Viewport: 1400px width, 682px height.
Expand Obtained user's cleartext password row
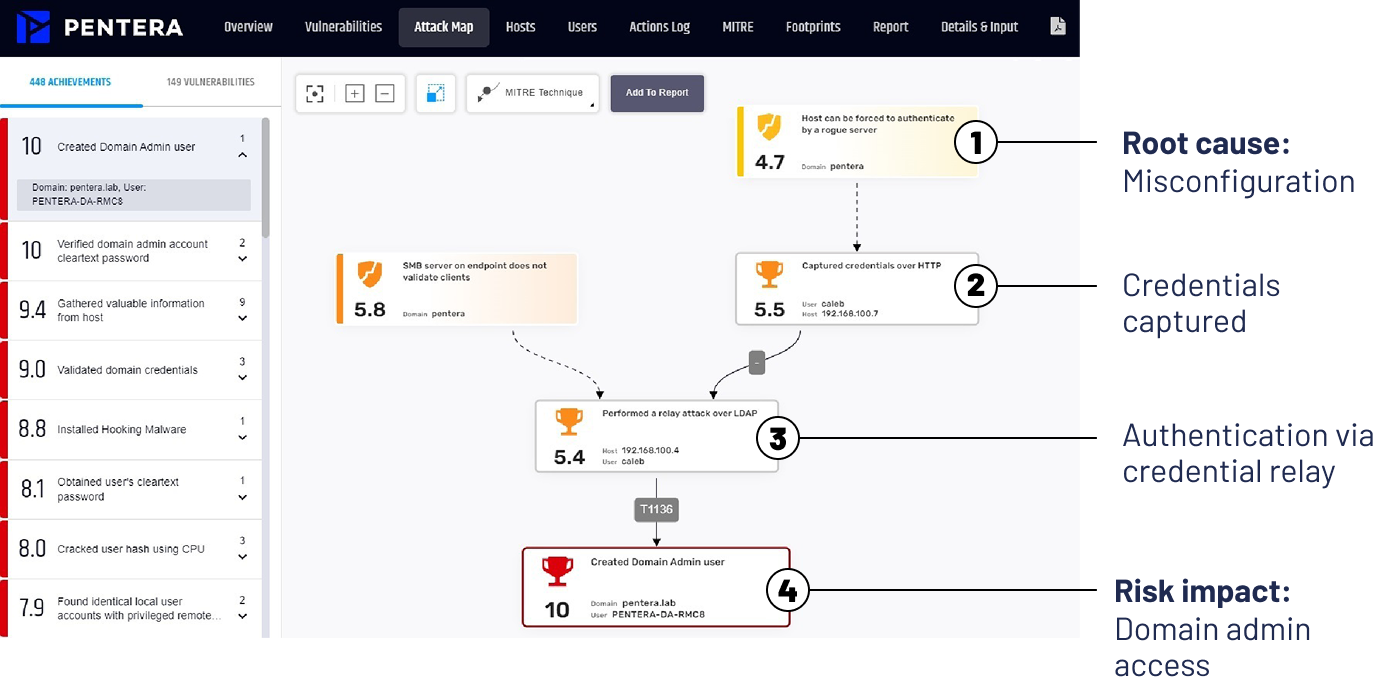242,497
